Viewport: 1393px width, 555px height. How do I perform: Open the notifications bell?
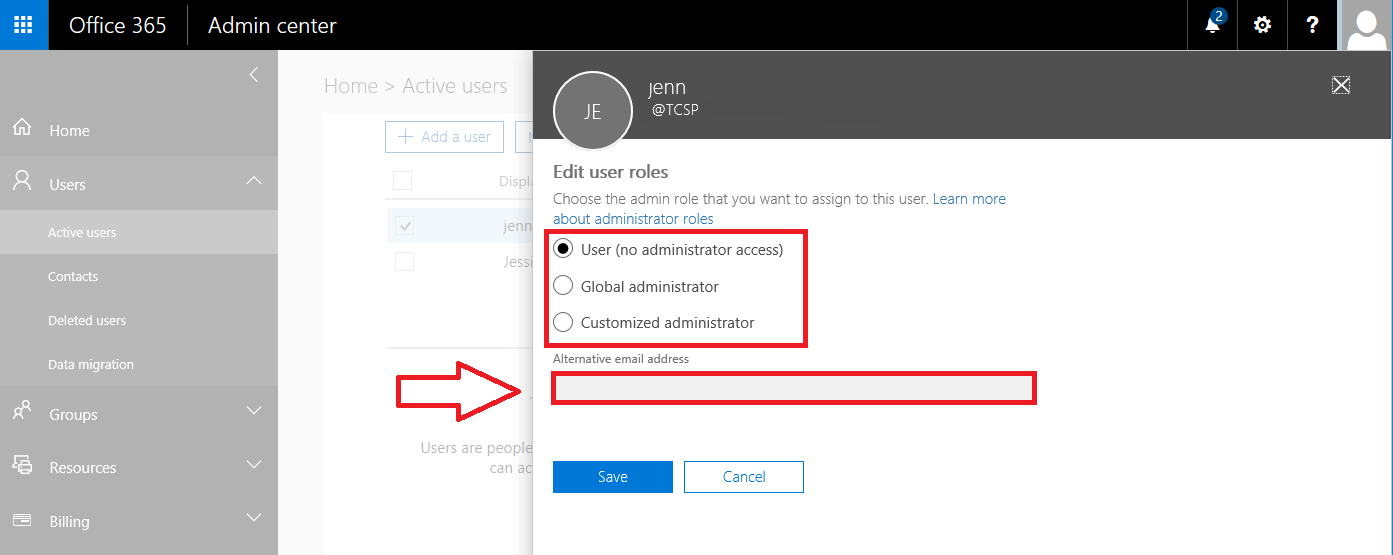(x=1213, y=25)
